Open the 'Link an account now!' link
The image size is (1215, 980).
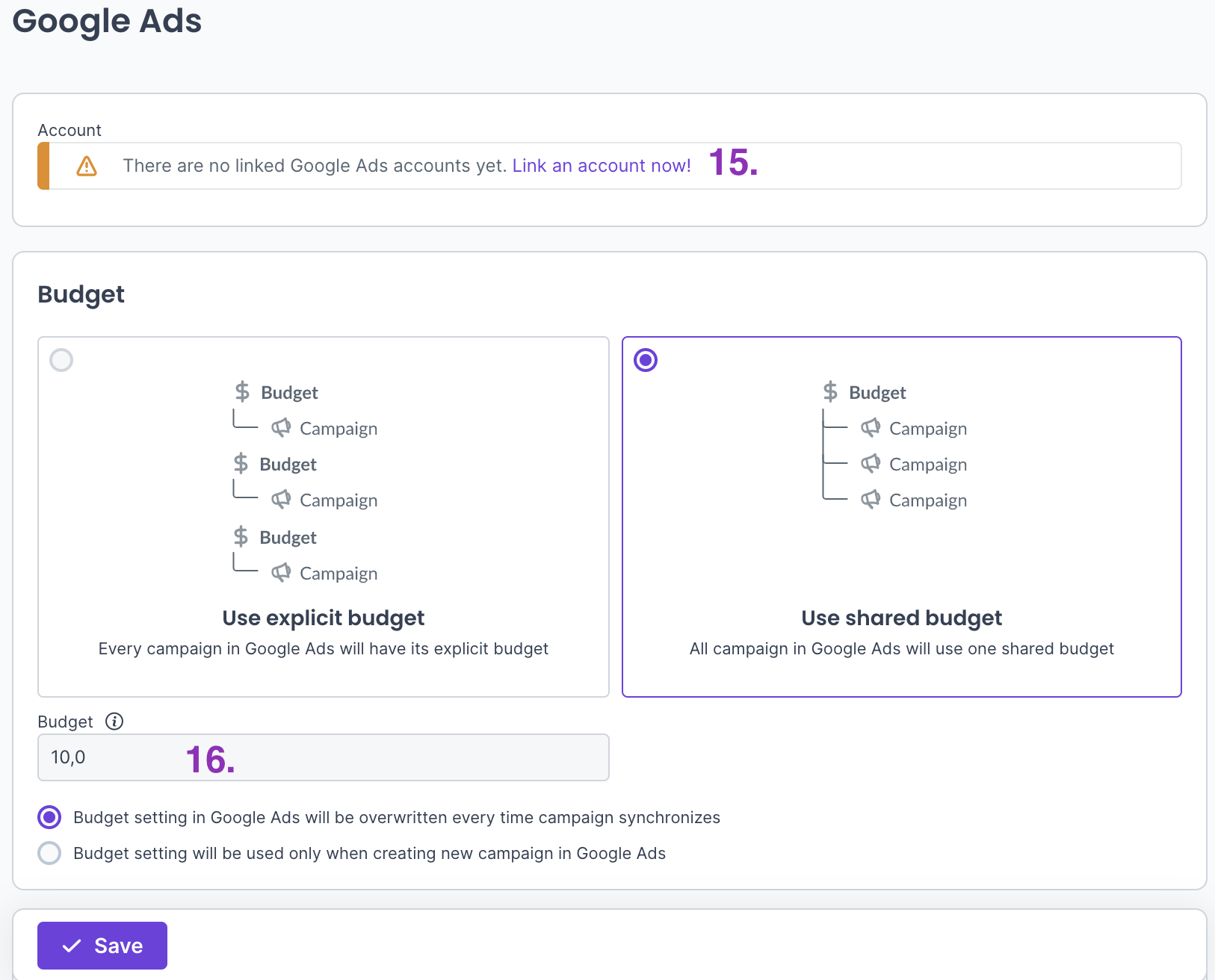click(602, 166)
